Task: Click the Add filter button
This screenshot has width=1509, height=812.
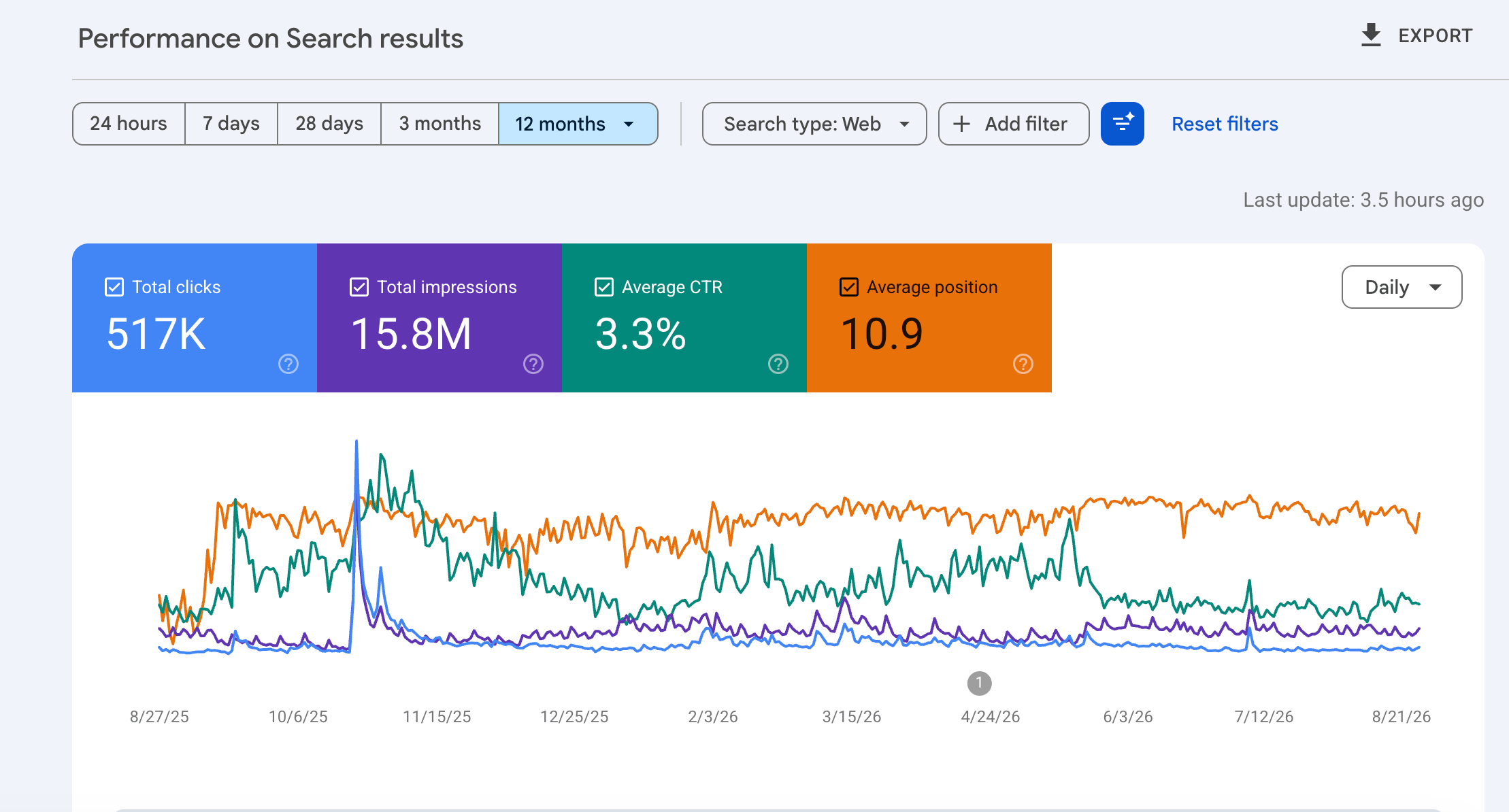Action: tap(1014, 124)
